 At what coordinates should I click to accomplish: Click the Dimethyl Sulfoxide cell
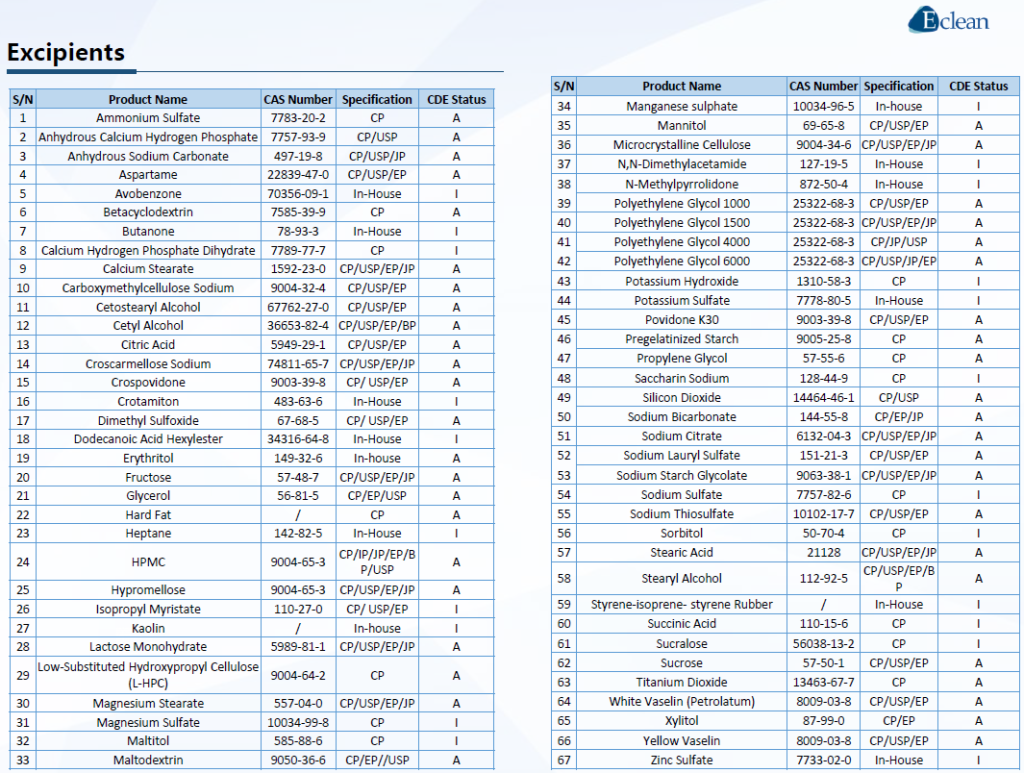point(148,420)
